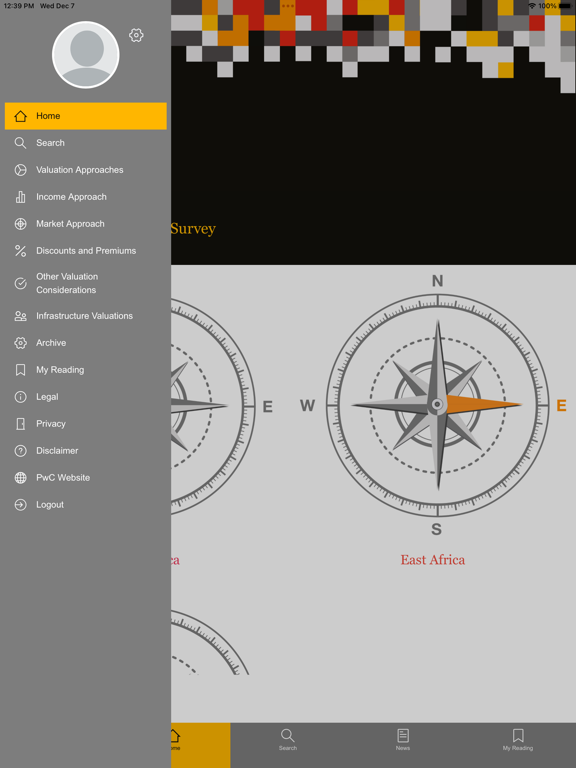Switch to News tab in bottom bar
Screen dimensions: 576x768
click(x=403, y=740)
